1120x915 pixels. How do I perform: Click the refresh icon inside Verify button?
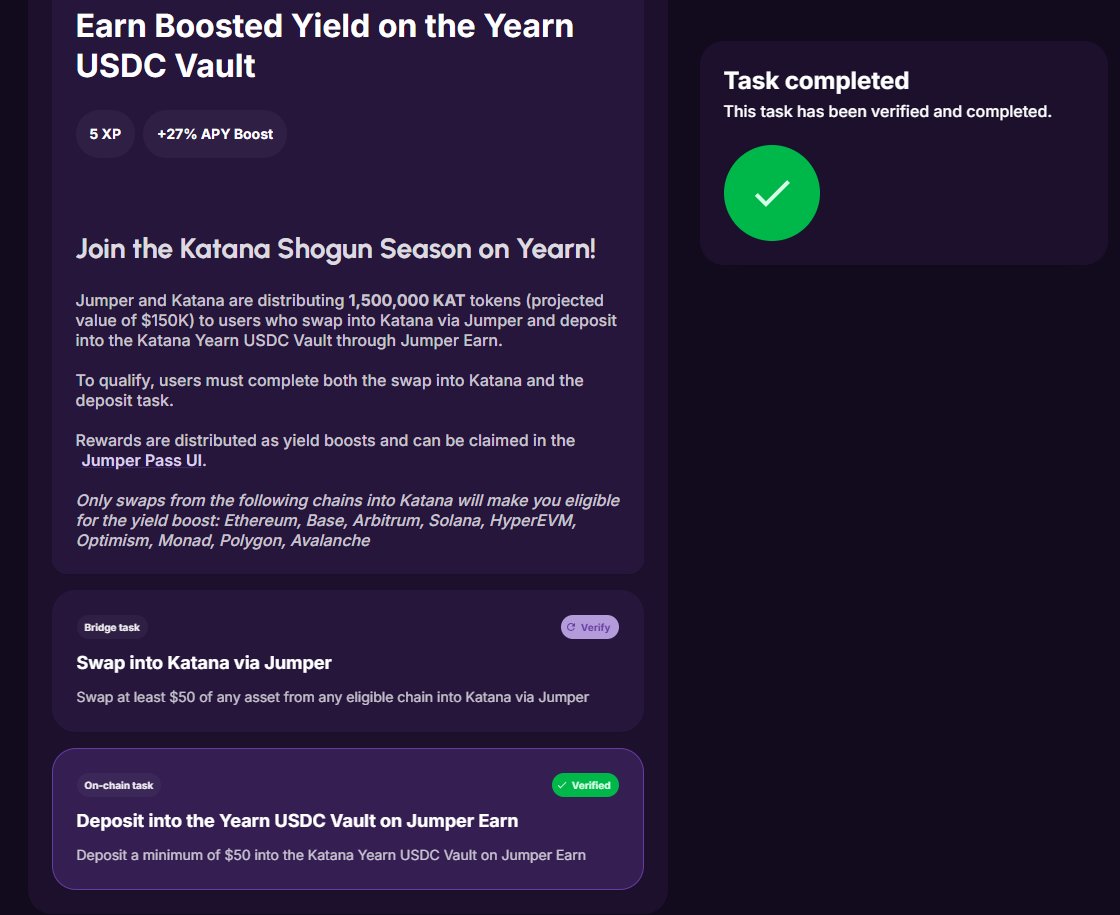click(x=572, y=628)
